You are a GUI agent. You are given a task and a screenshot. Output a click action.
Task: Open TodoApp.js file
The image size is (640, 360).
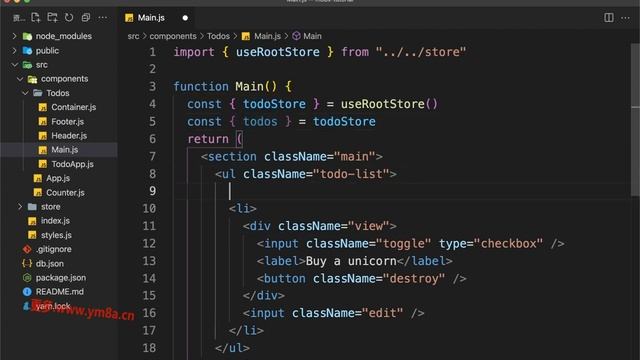[x=72, y=164]
